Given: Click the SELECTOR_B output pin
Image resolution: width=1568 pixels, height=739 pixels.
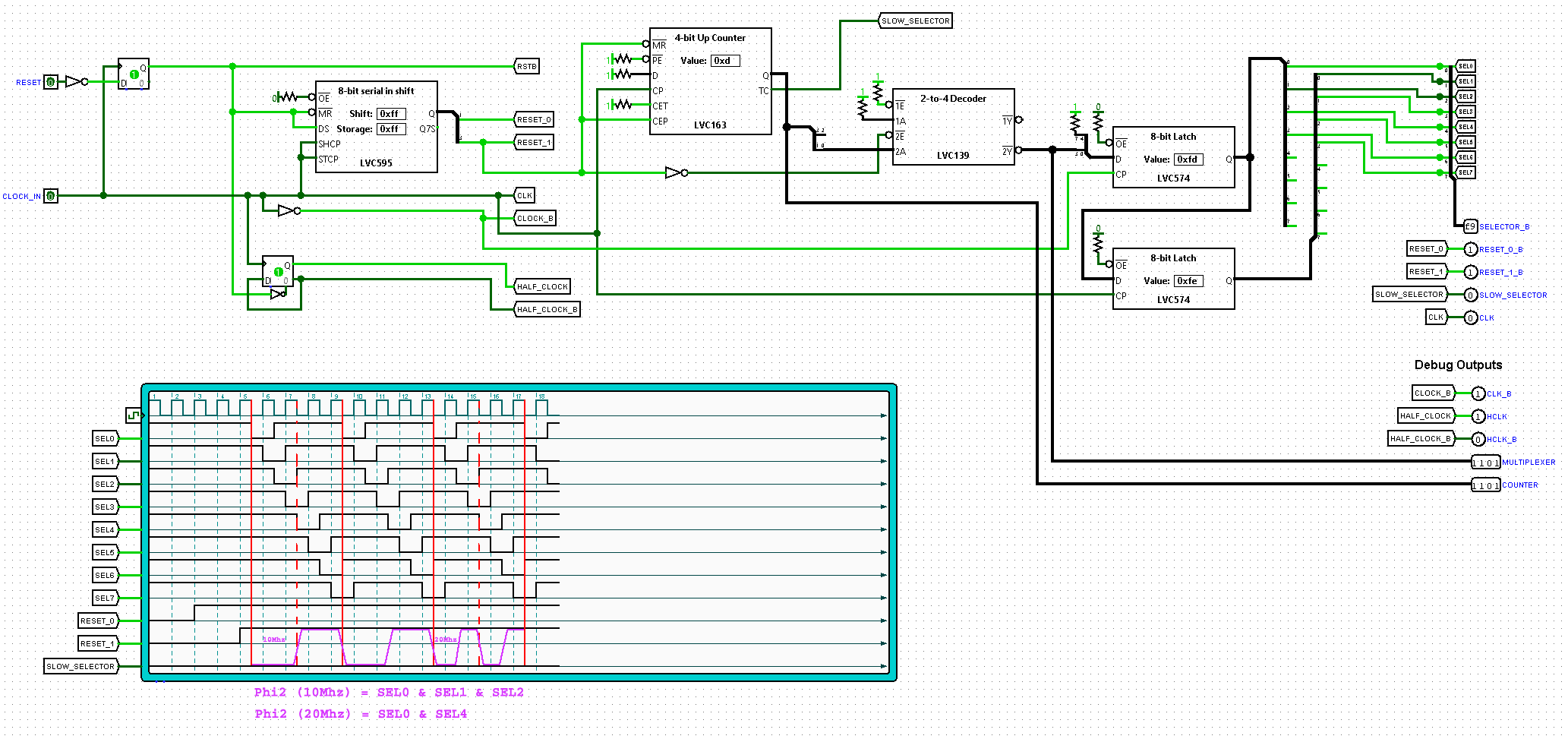Looking at the screenshot, I should click(1470, 226).
